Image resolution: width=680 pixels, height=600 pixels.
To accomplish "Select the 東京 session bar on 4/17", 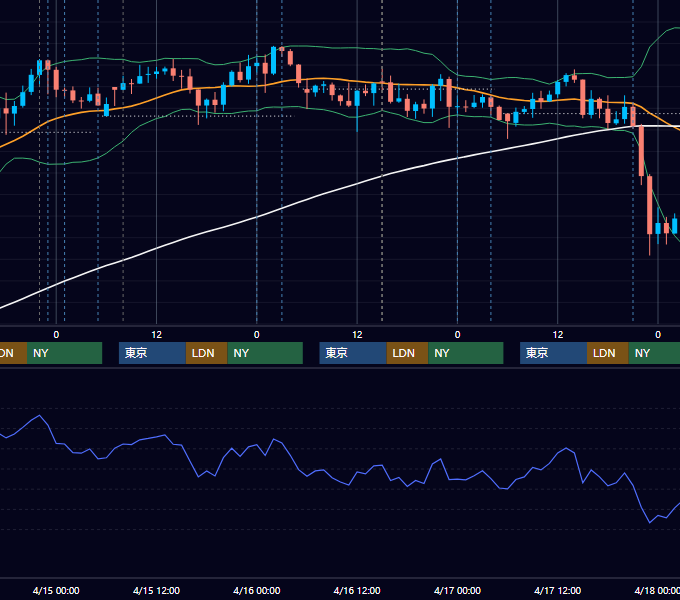I will click(x=553, y=353).
